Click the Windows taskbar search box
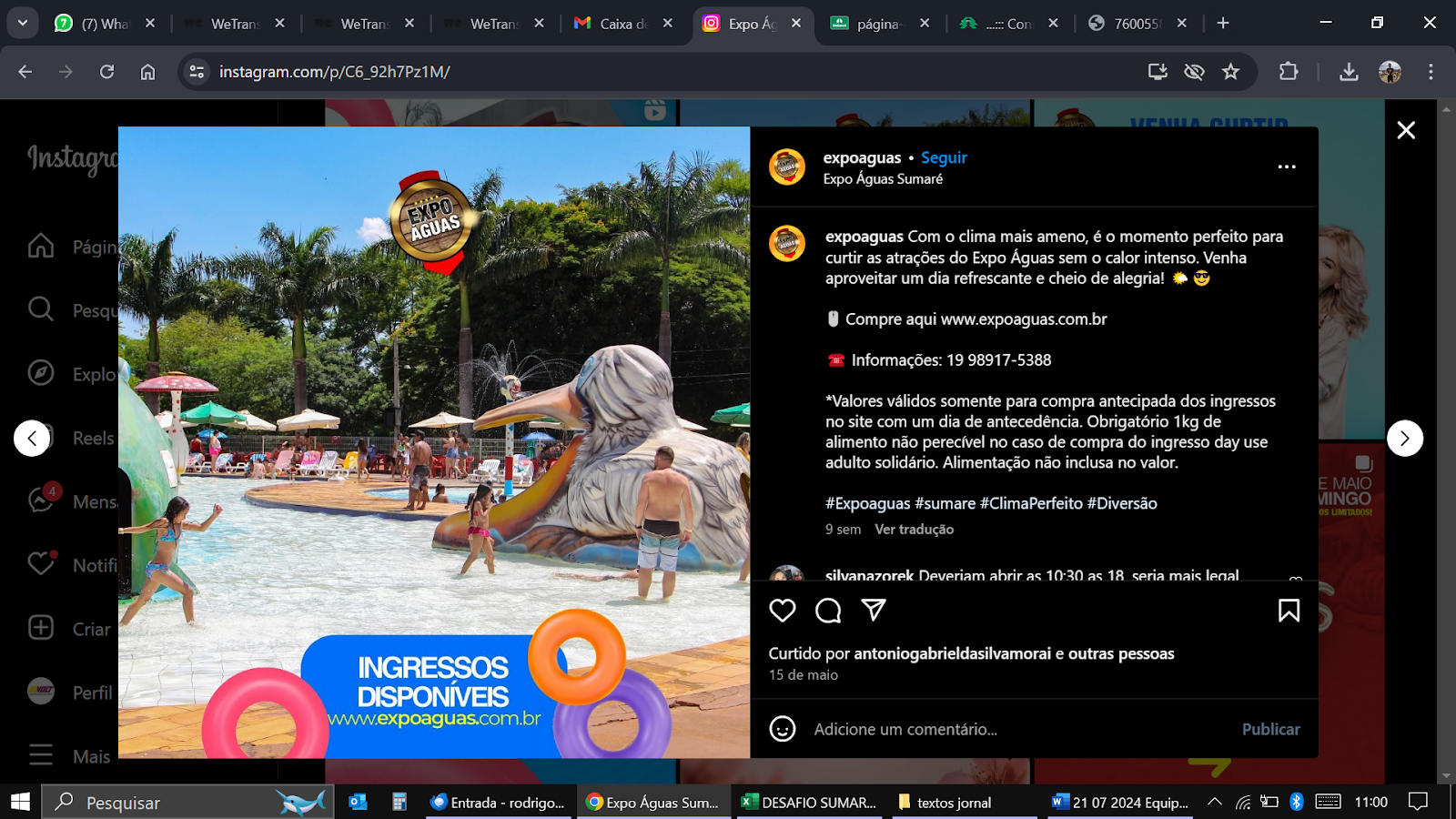1456x819 pixels. point(187,802)
